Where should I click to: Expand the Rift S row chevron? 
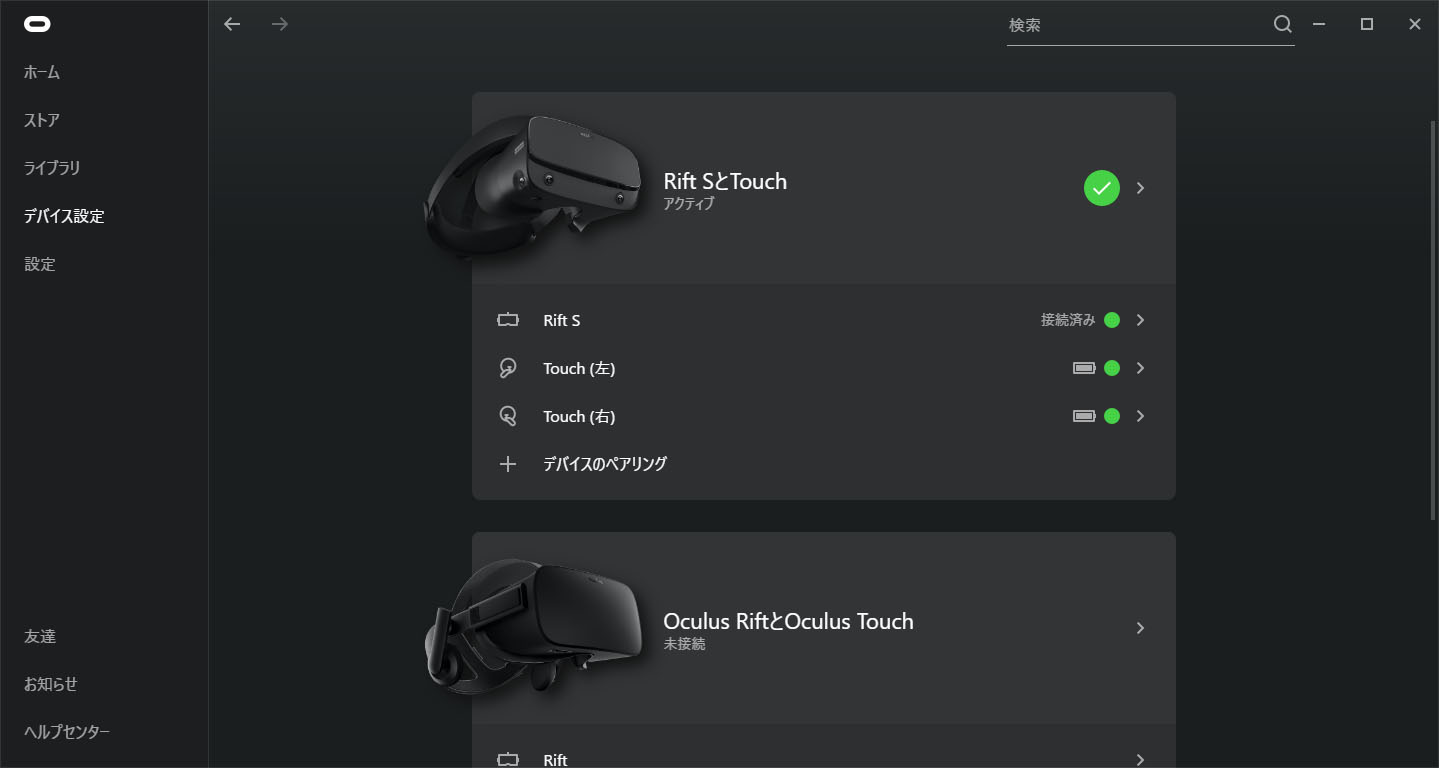(x=1141, y=320)
